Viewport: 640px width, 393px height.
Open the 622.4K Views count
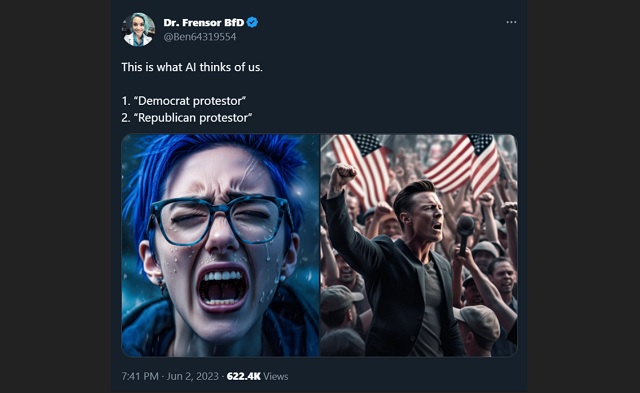point(257,376)
